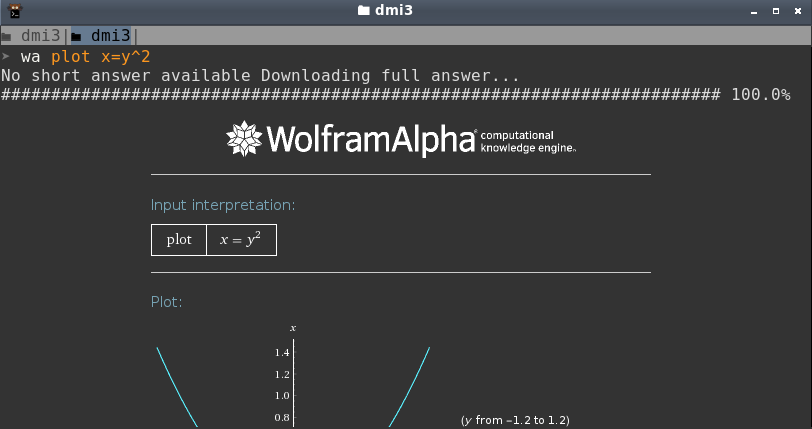Click folder icon on second dmi3 tab
Viewport: 812px width, 429px height.
76,37
